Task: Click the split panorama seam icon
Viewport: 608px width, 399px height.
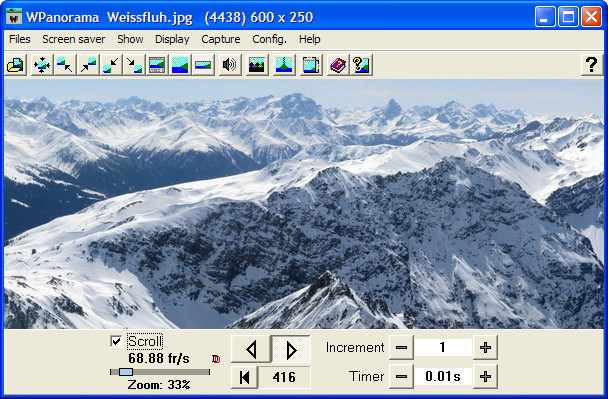Action: 284,65
